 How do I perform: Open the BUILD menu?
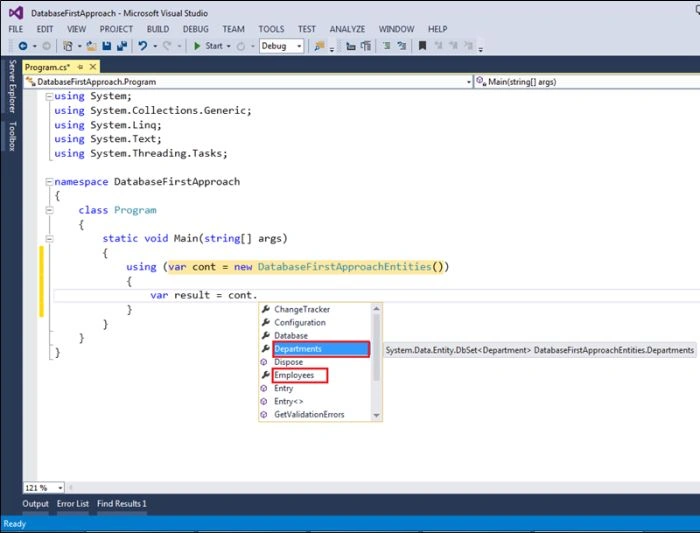click(158, 29)
